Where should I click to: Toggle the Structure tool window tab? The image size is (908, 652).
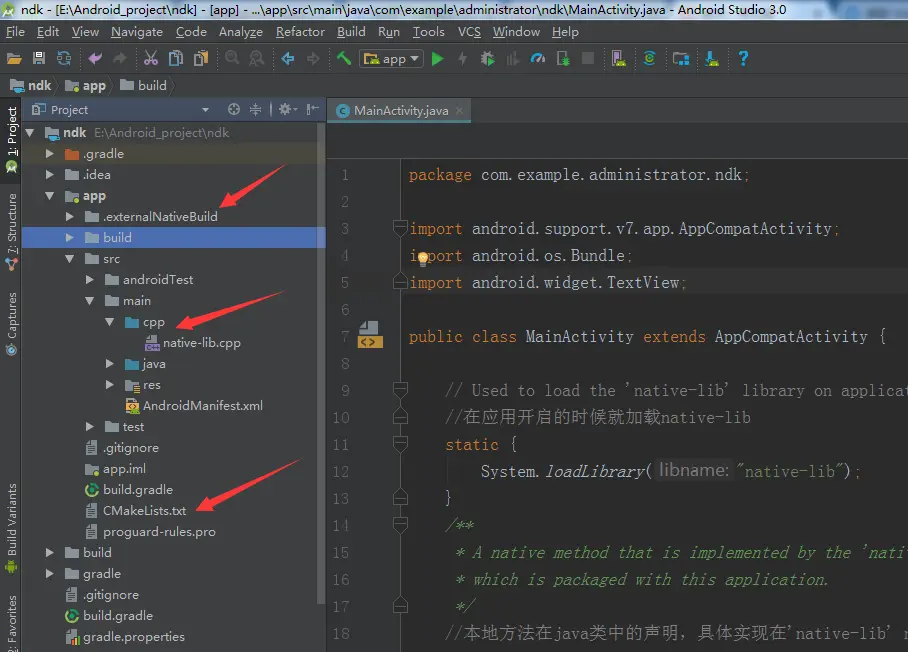12,227
